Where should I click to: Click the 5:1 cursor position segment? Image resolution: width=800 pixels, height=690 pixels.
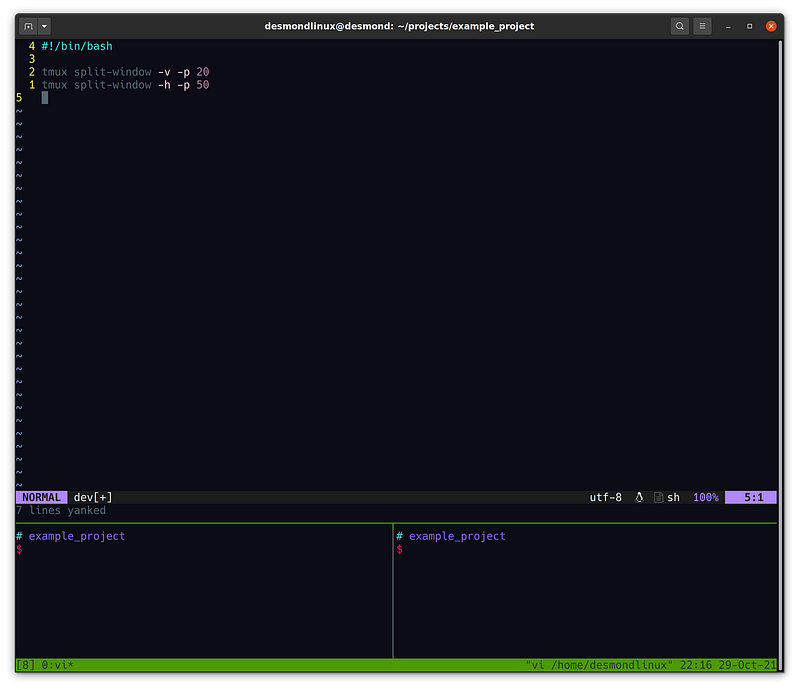(x=749, y=497)
